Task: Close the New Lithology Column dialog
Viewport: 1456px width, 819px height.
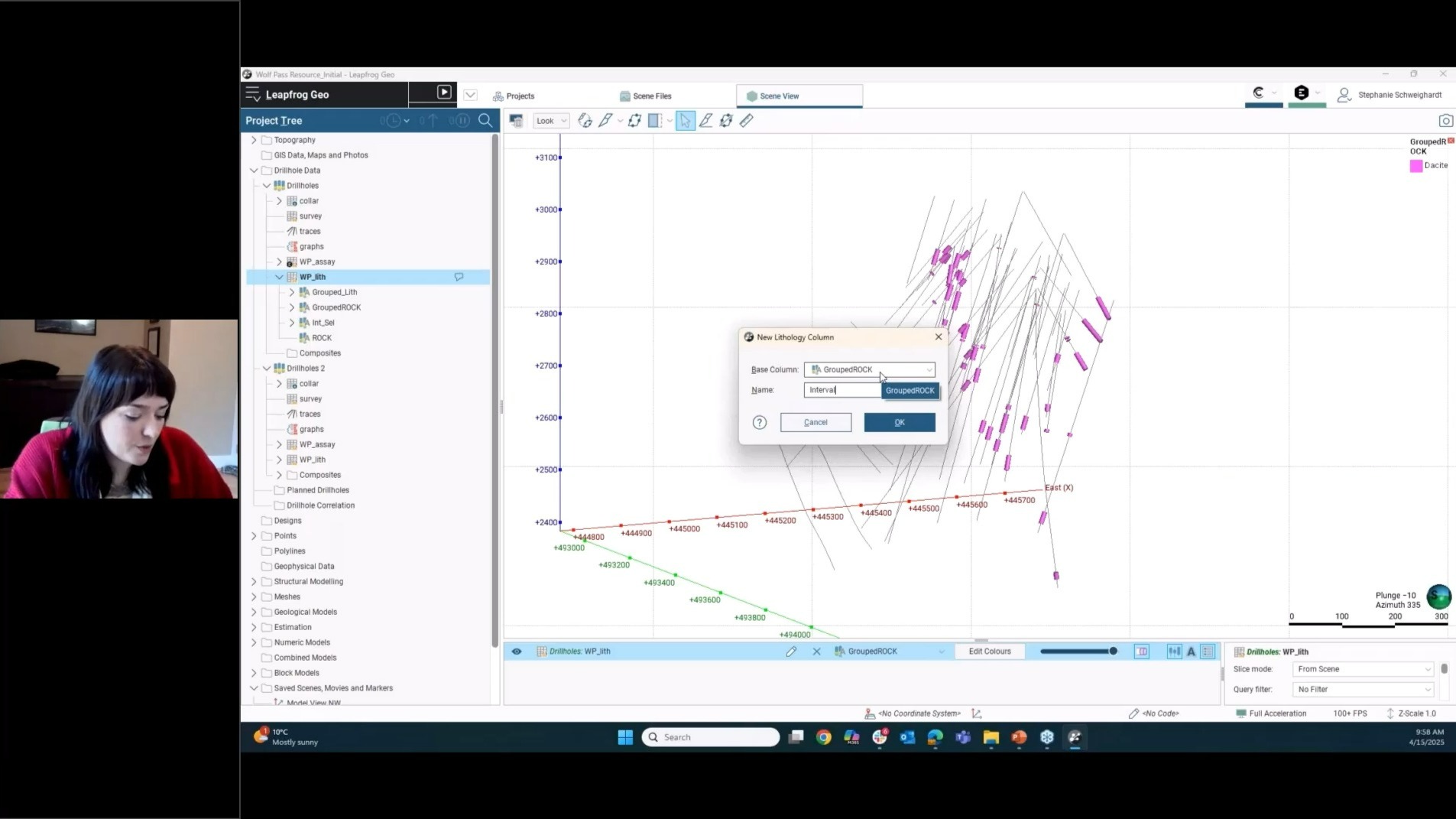Action: pyautogui.click(x=939, y=337)
